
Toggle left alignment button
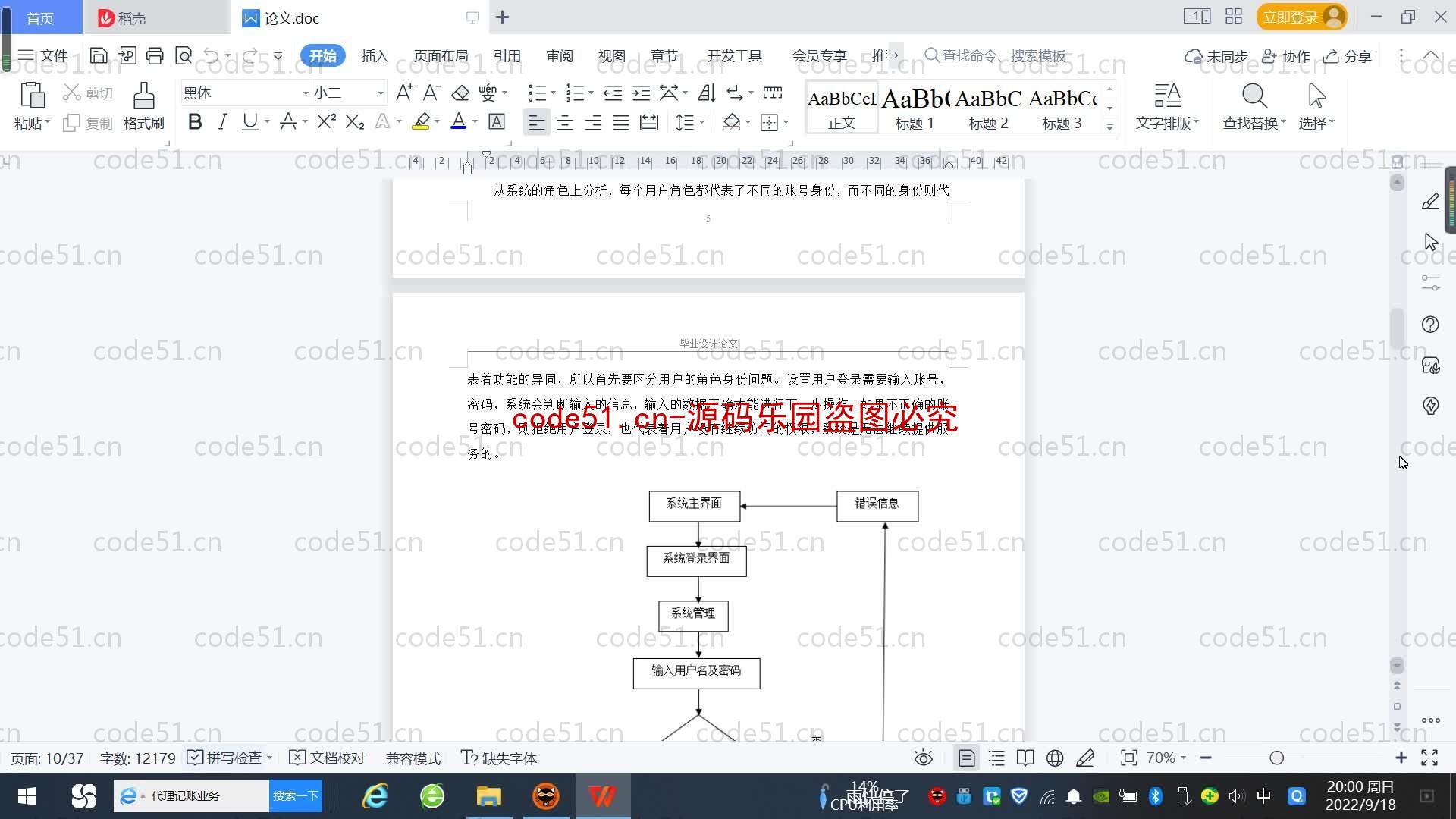536,122
